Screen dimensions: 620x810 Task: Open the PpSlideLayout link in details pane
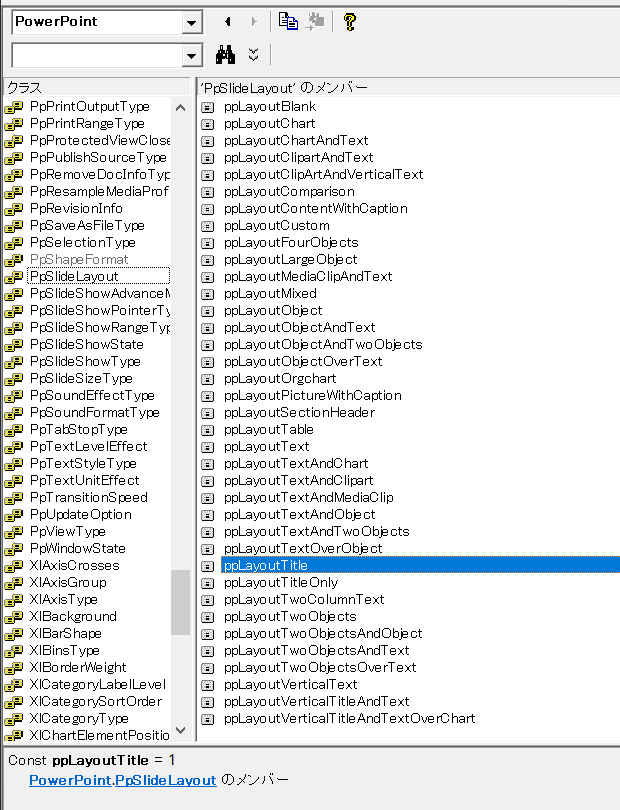pos(165,780)
